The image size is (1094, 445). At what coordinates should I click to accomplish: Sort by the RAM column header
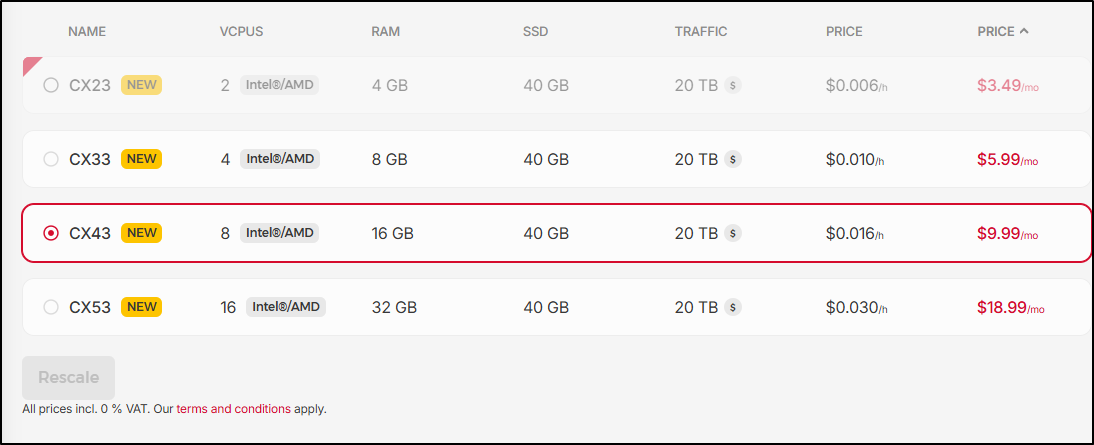point(385,31)
